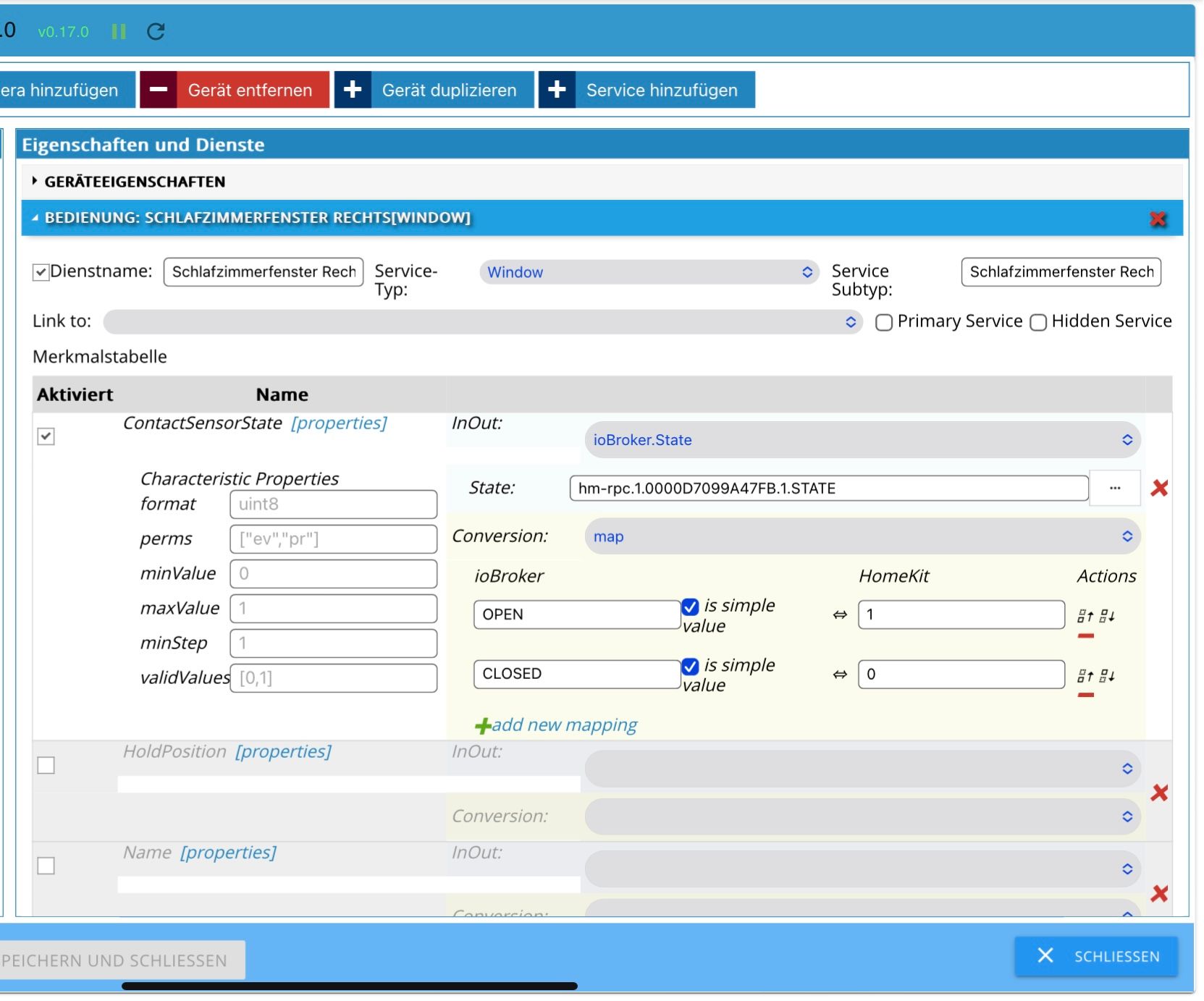This screenshot has height=1001, width=1204.
Task: Click the plus icon of Gerät duplizieren
Action: tap(353, 90)
